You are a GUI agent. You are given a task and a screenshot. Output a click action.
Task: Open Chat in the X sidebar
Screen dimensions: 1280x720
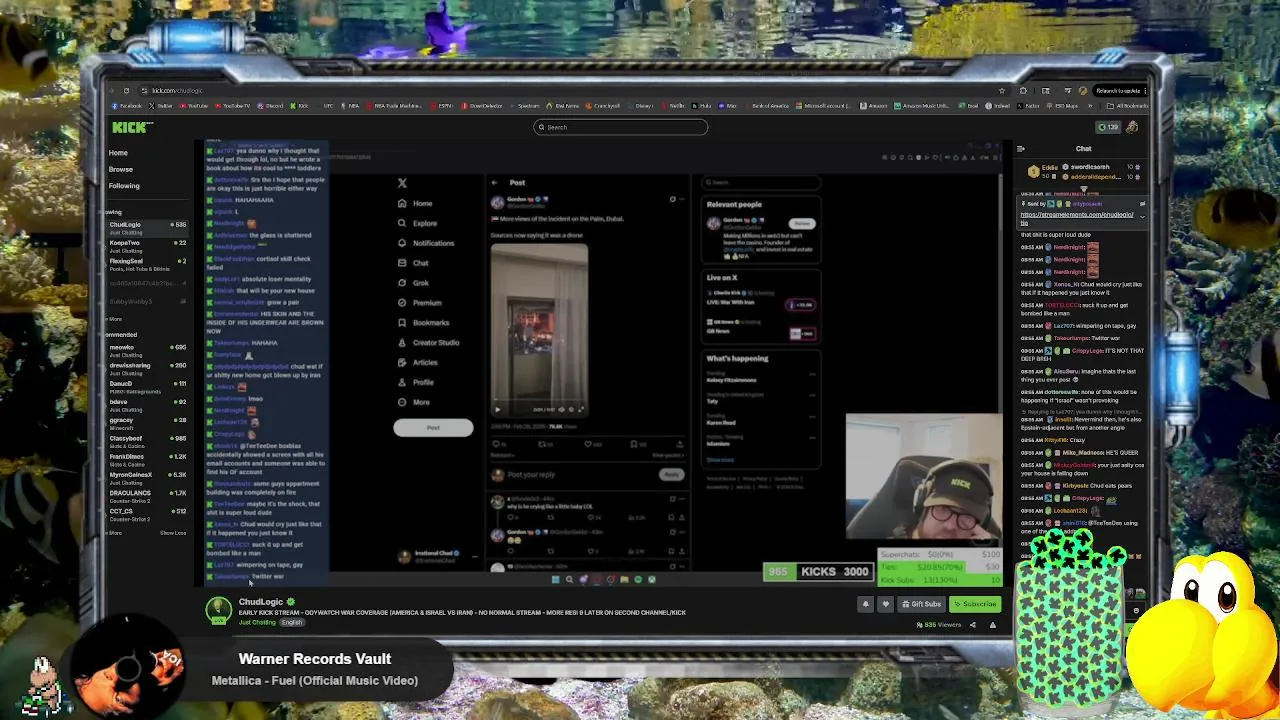point(413,263)
